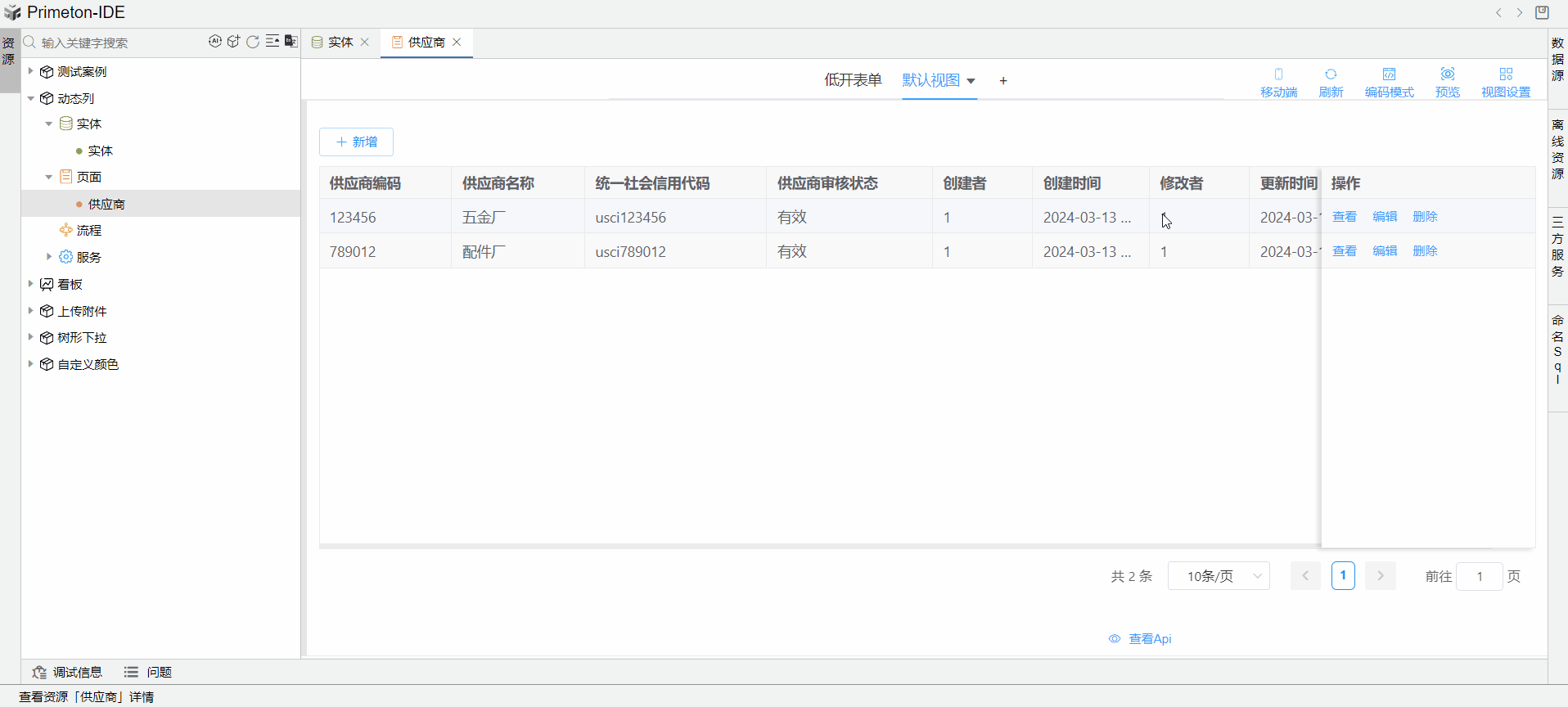Screen dimensions: 1568x707
Task: Open 编码模式 code mode
Action: click(1389, 82)
